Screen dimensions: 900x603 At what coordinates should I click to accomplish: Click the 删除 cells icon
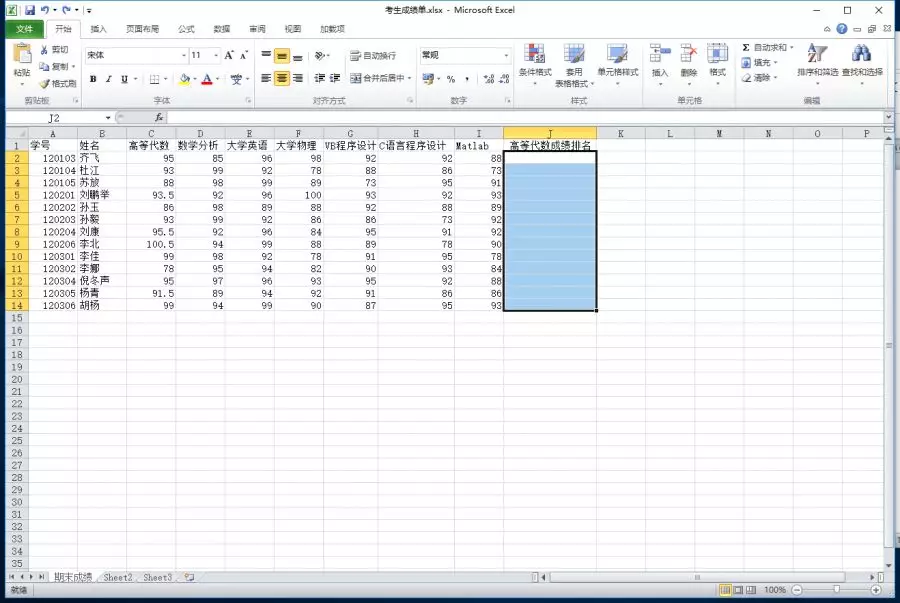(688, 54)
